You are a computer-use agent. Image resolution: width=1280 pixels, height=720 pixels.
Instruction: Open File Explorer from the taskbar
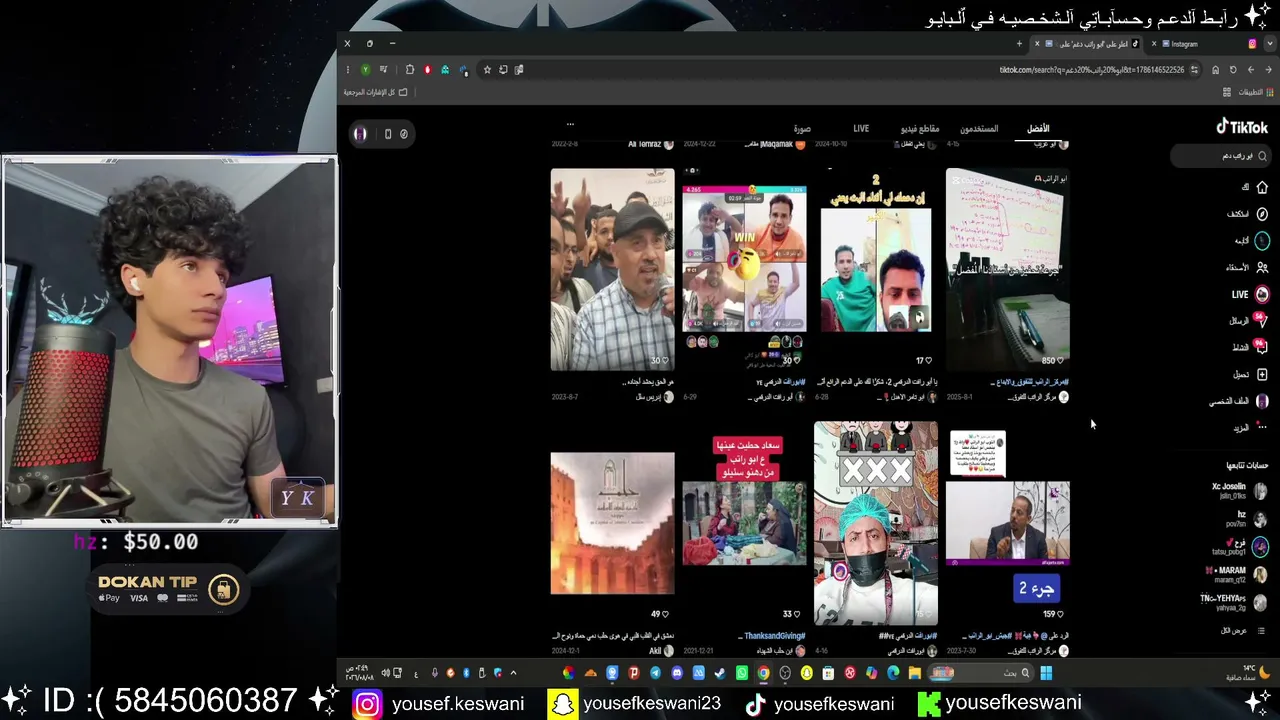click(914, 673)
